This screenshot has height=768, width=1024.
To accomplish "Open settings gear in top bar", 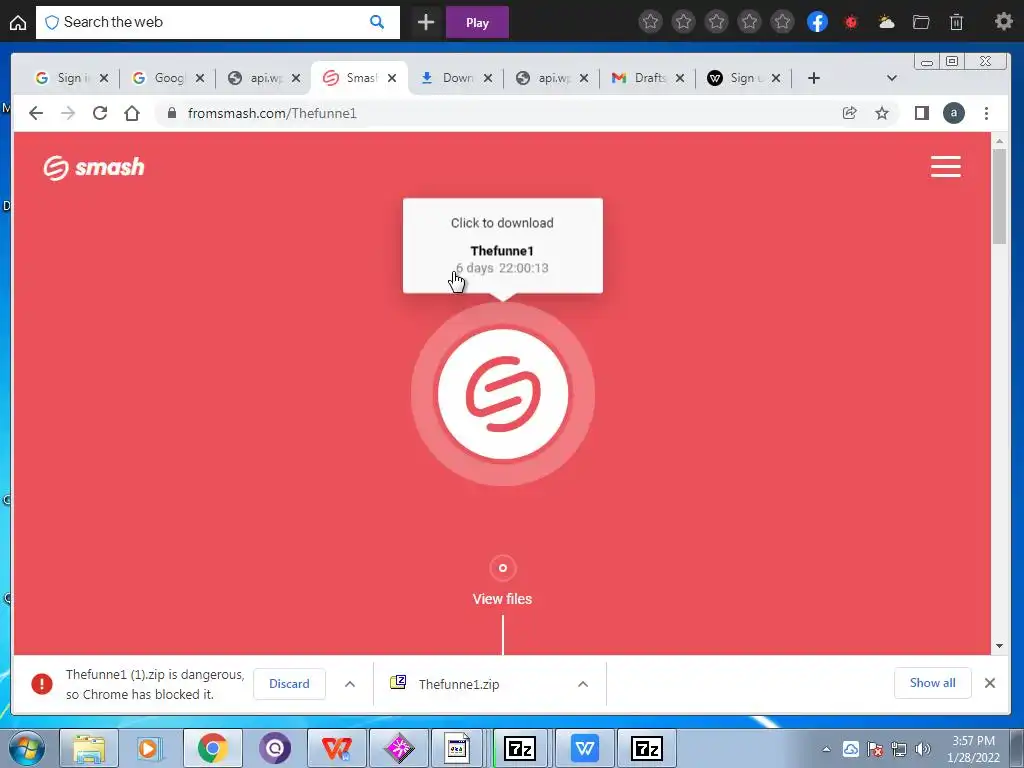I will pyautogui.click(x=1003, y=22).
